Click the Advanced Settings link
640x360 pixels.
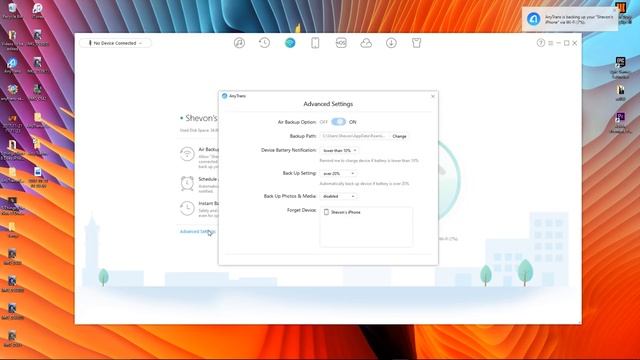198,231
